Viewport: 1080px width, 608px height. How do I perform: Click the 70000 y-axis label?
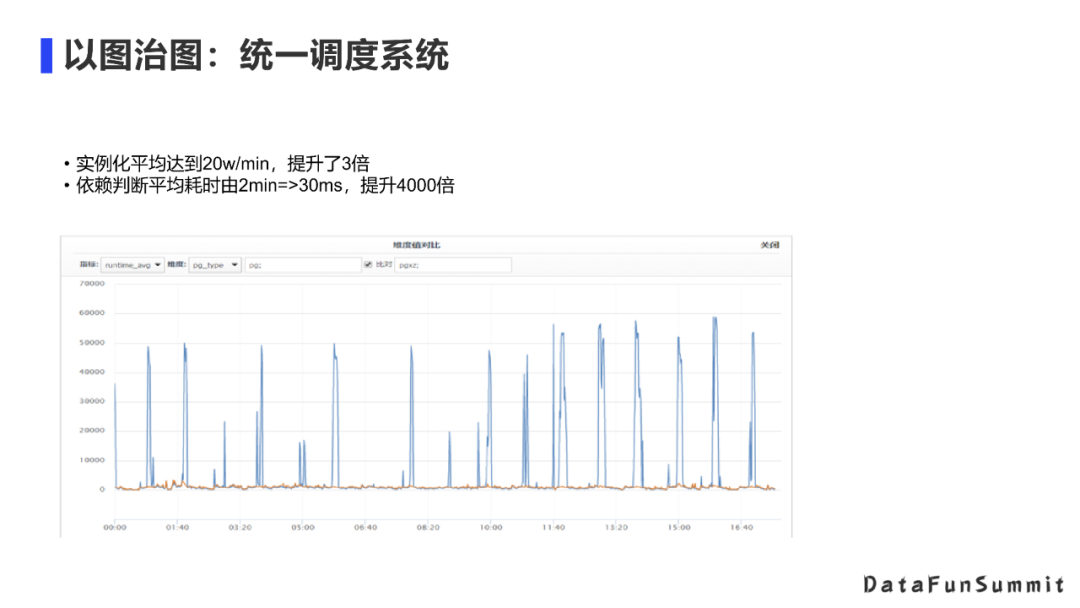(92, 284)
